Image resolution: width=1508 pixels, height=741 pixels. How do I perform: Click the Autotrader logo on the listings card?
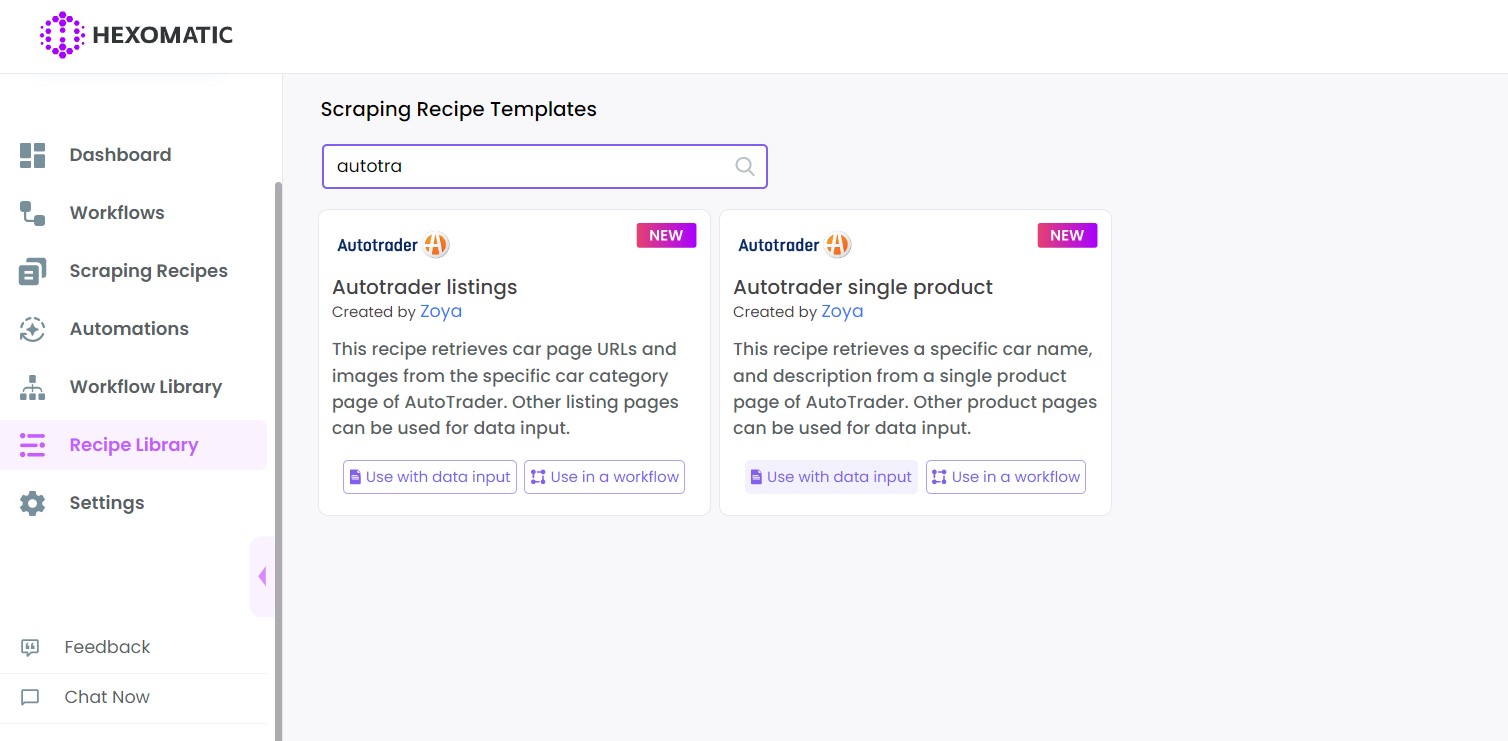coord(391,244)
